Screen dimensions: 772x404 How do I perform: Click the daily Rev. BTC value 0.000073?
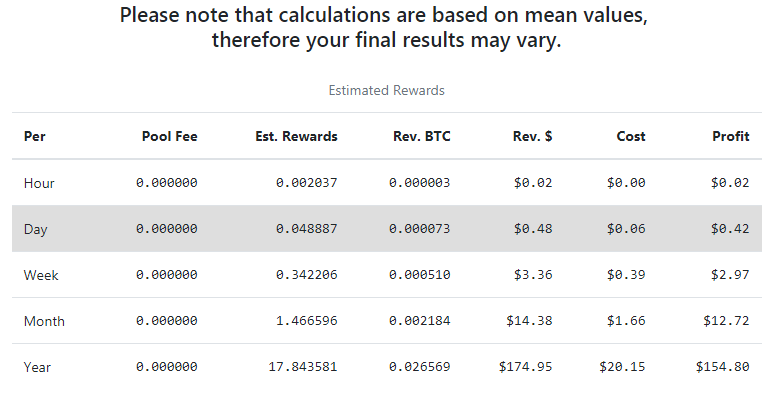pos(418,229)
